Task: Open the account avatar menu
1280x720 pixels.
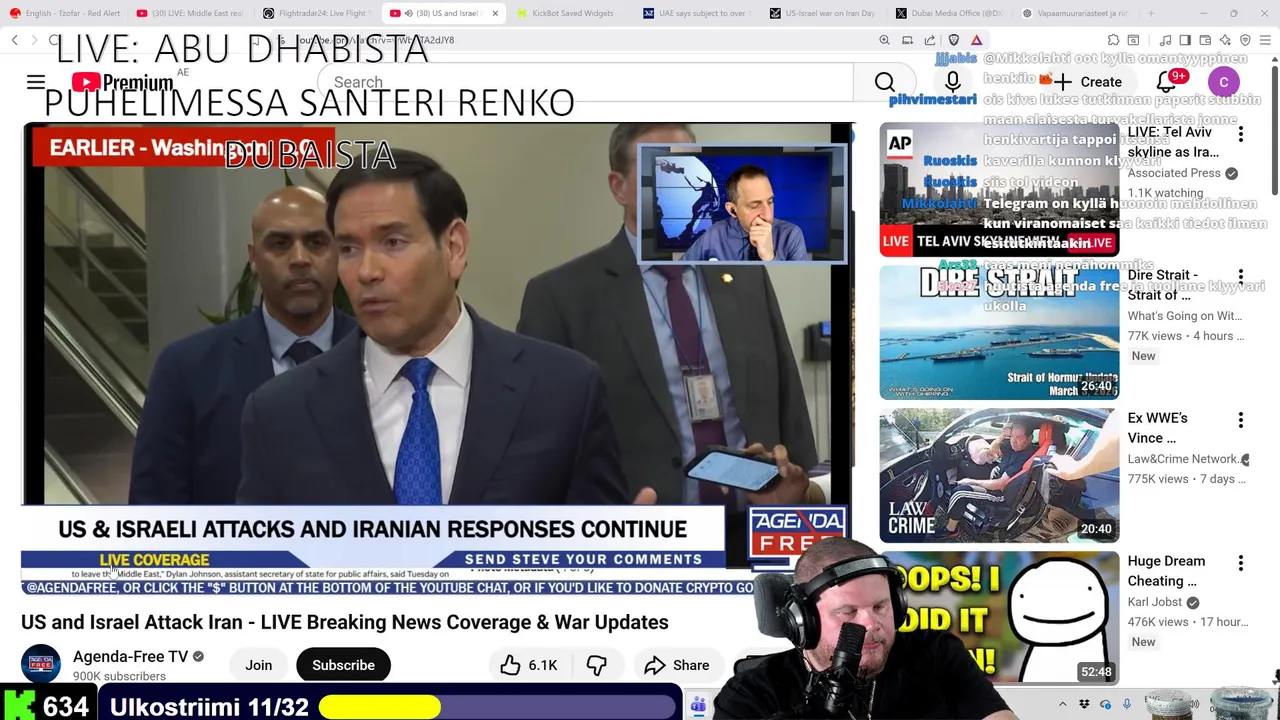Action: (x=1223, y=82)
